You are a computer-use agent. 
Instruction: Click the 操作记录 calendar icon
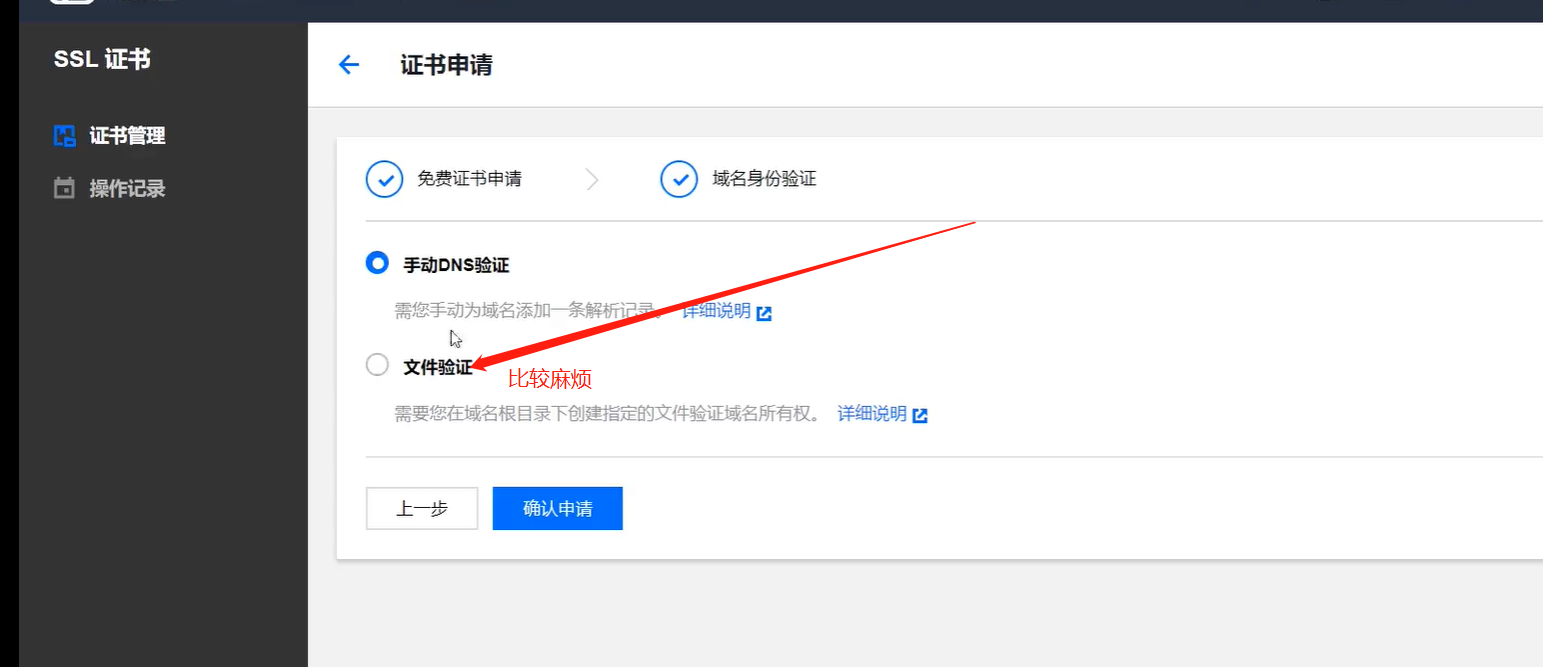click(x=64, y=188)
